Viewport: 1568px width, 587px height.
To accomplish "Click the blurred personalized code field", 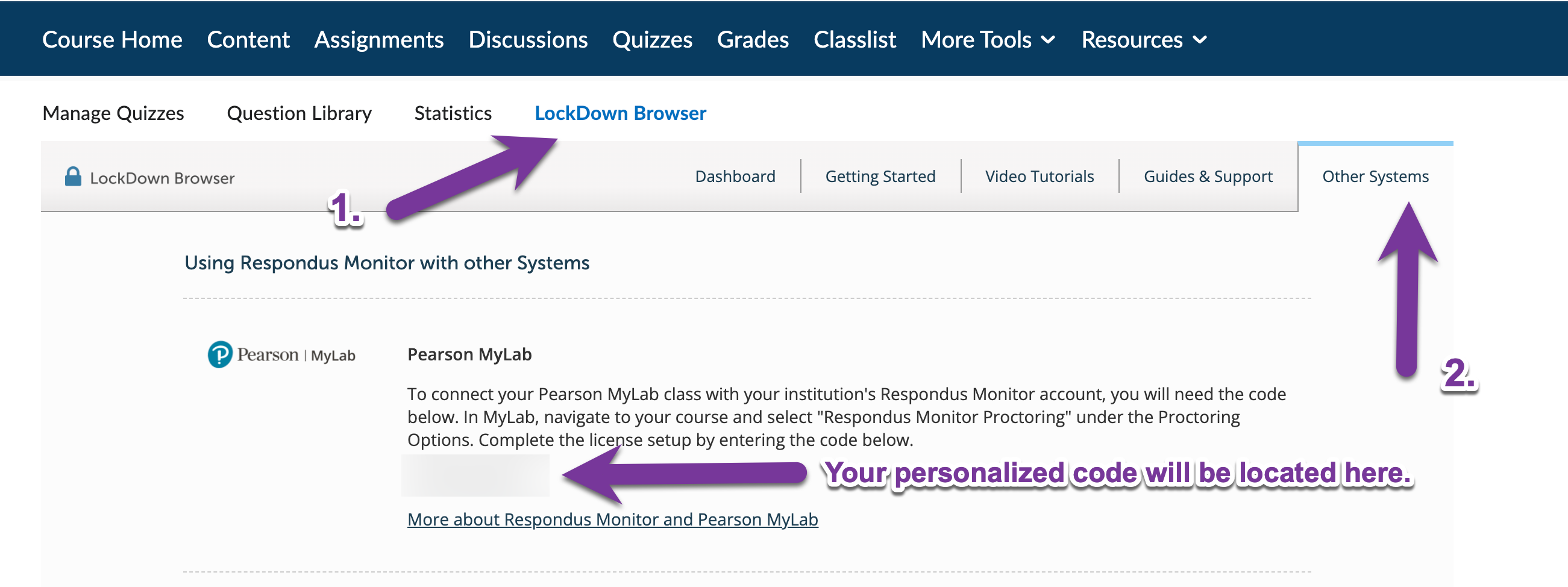I will click(477, 475).
